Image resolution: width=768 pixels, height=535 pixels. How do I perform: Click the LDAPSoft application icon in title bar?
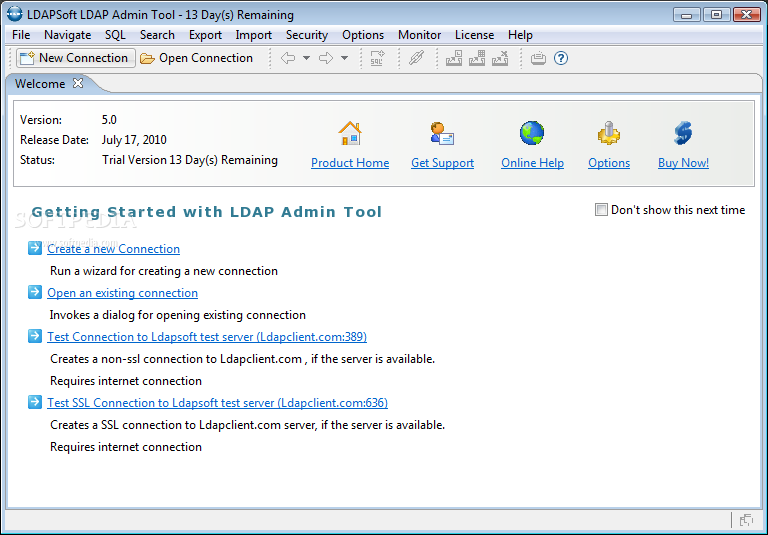pos(15,14)
